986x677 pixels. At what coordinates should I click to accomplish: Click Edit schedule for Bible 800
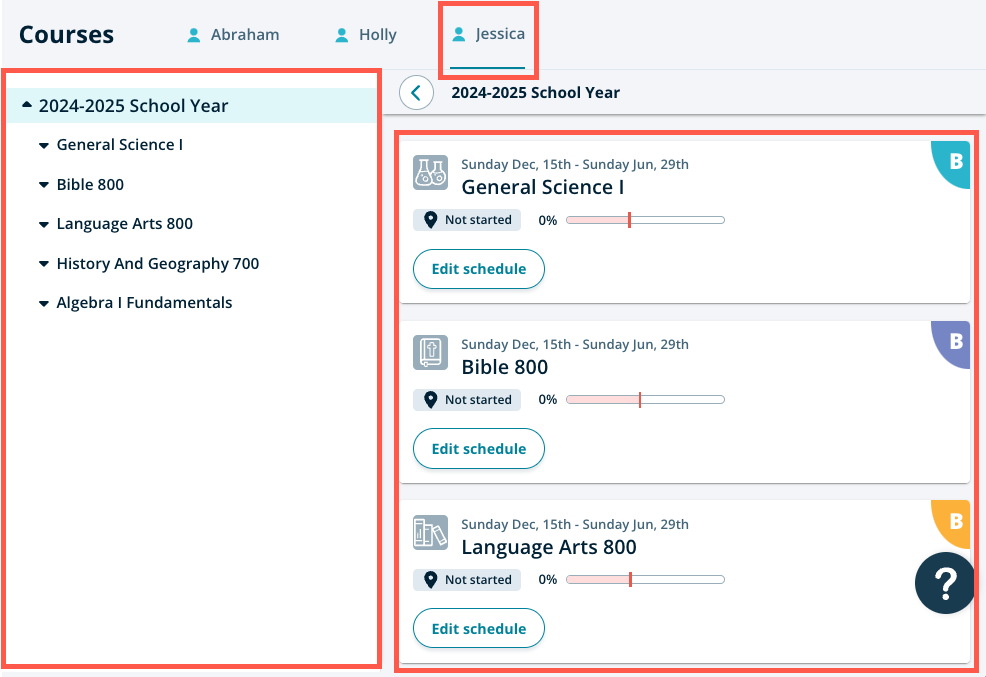tap(478, 449)
